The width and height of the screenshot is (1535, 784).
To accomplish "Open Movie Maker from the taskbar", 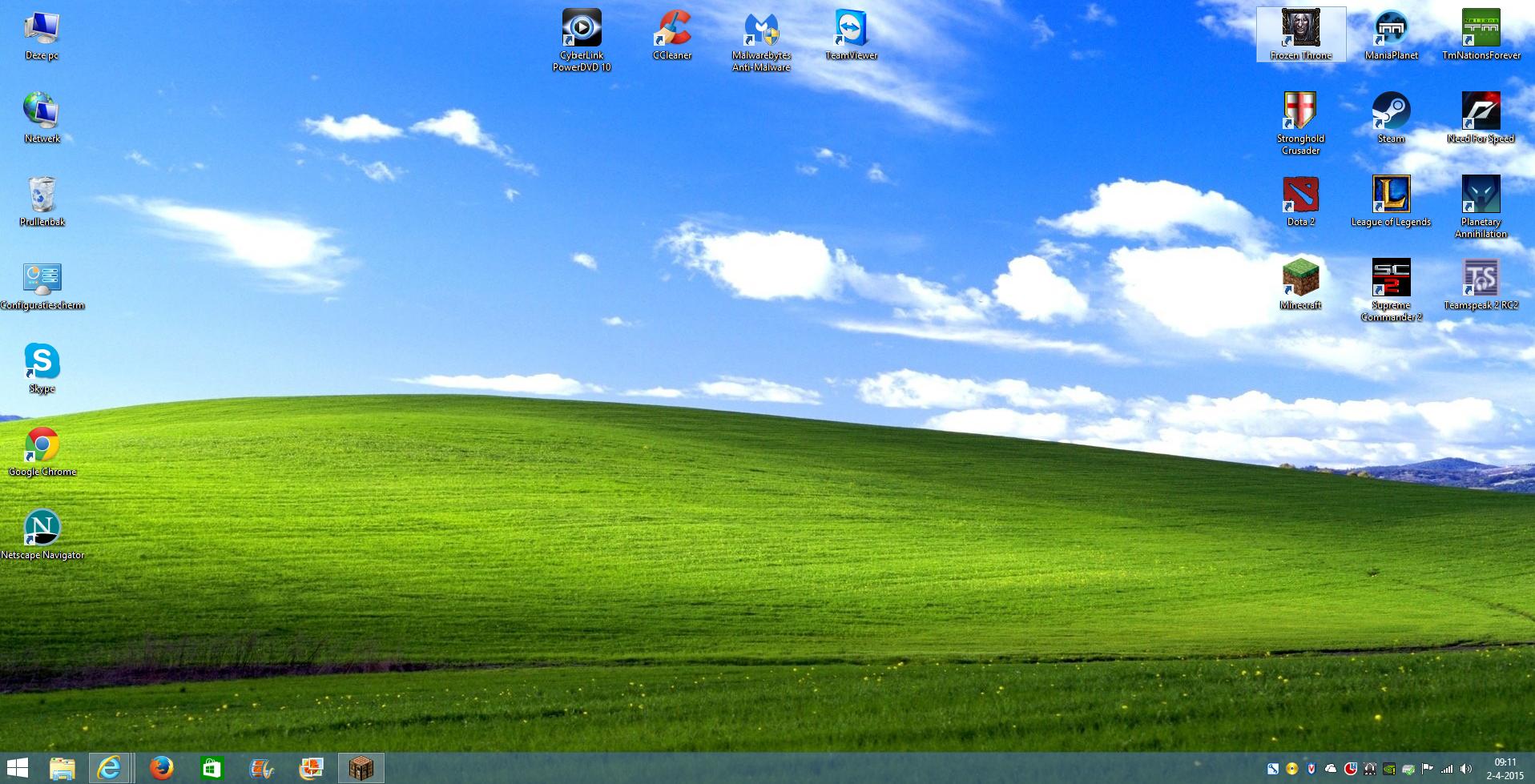I will (261, 769).
